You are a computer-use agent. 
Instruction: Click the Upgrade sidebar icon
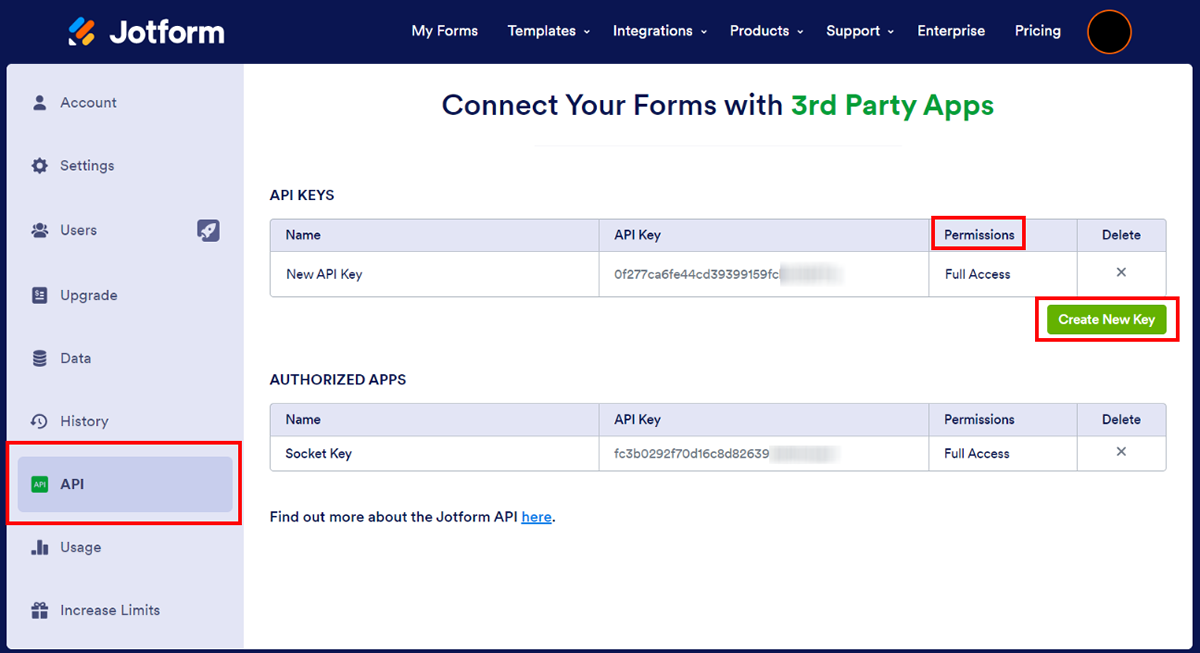(40, 296)
